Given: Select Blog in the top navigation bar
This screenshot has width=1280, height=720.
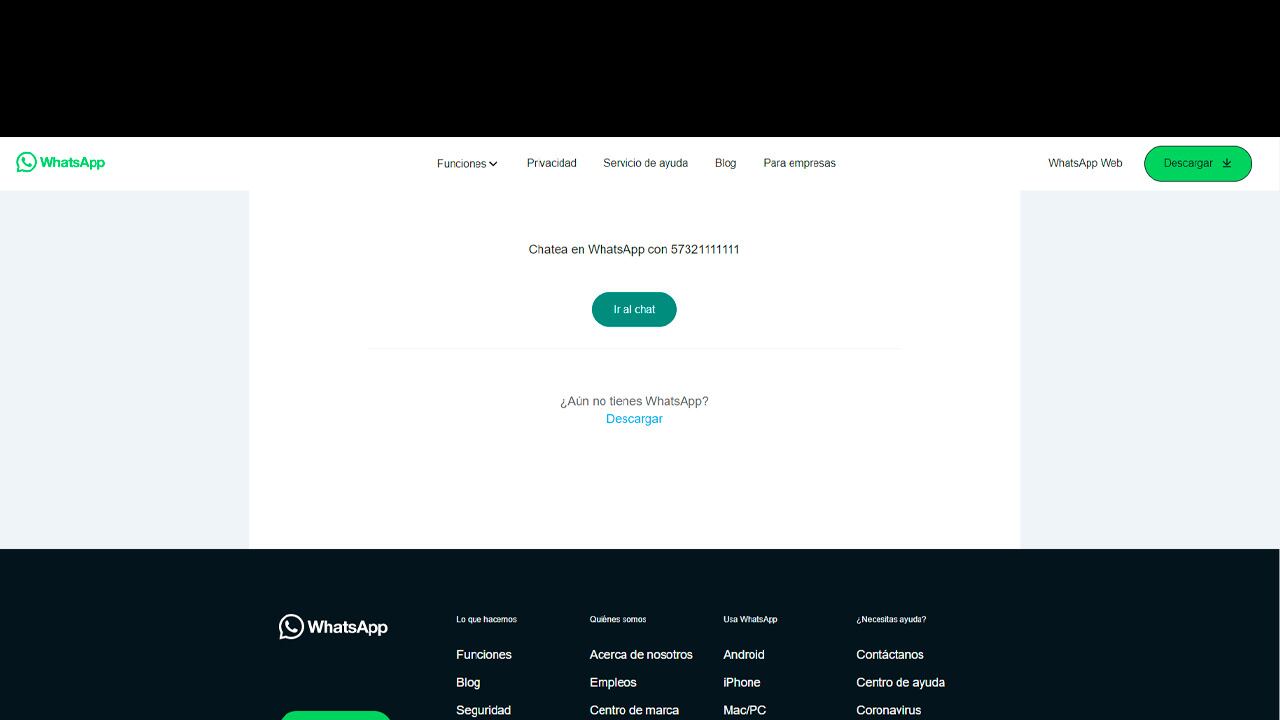Looking at the screenshot, I should 725,163.
